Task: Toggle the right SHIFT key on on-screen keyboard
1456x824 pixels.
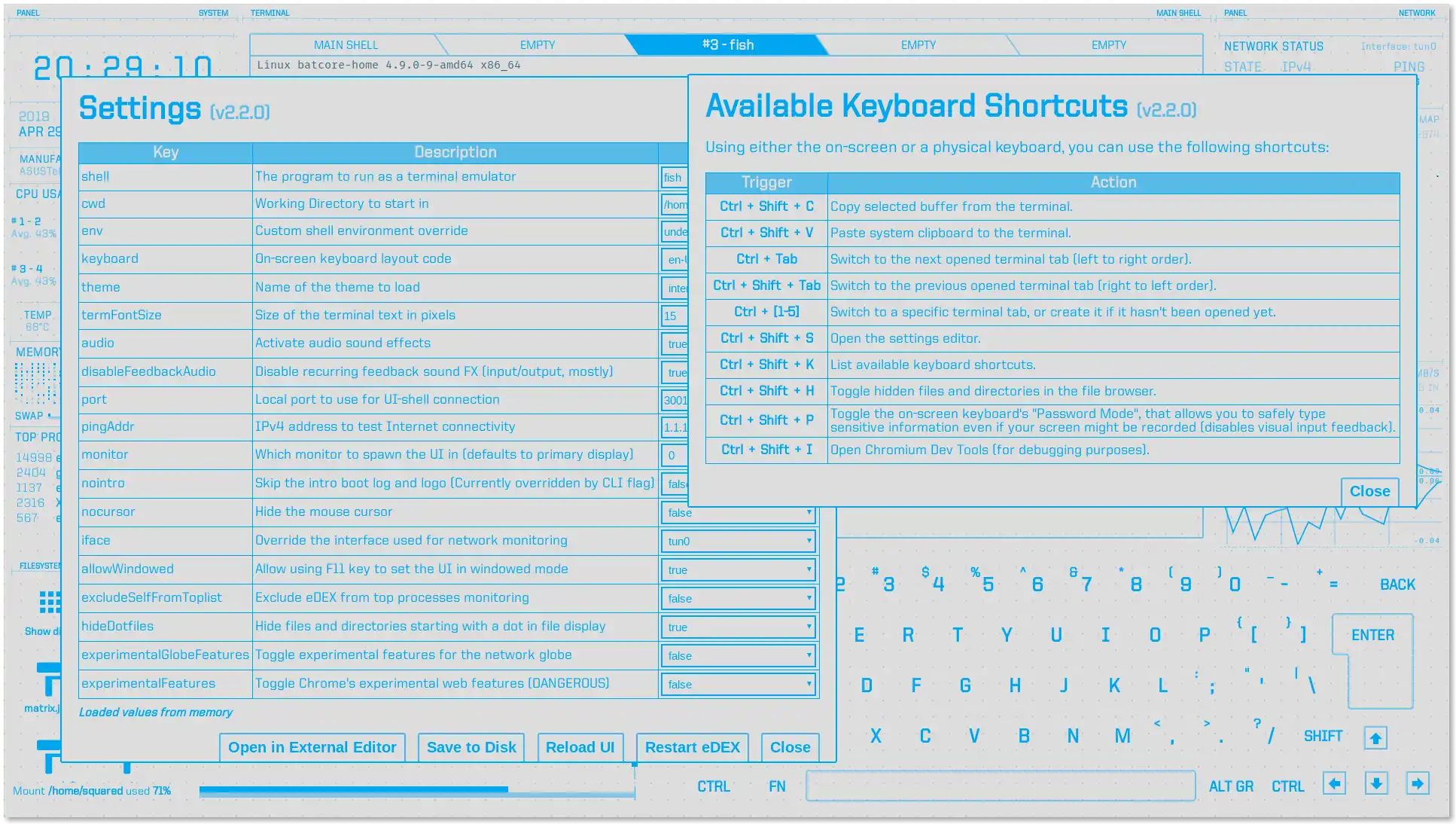Action: [1323, 736]
